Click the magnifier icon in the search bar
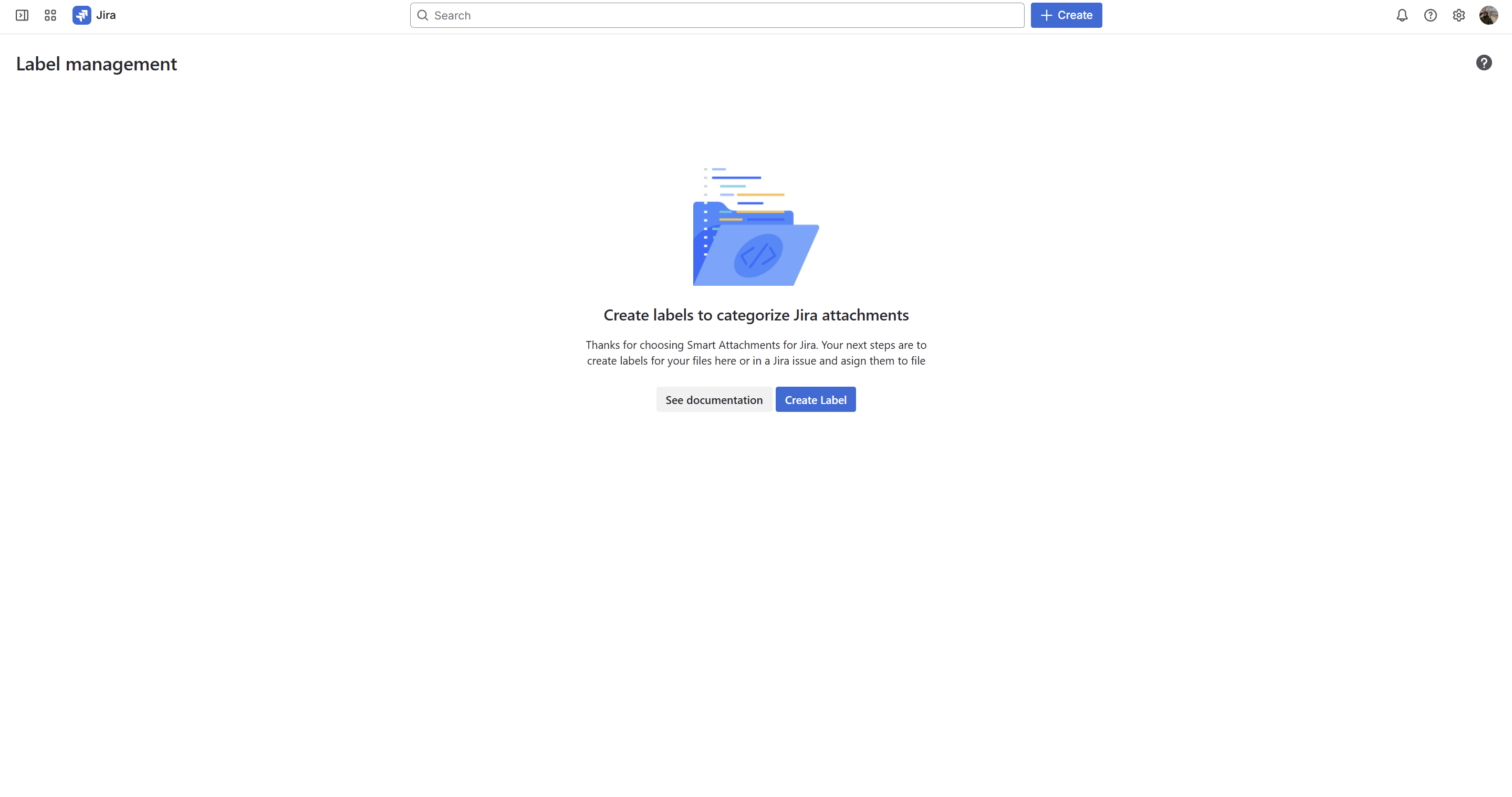 tap(423, 15)
